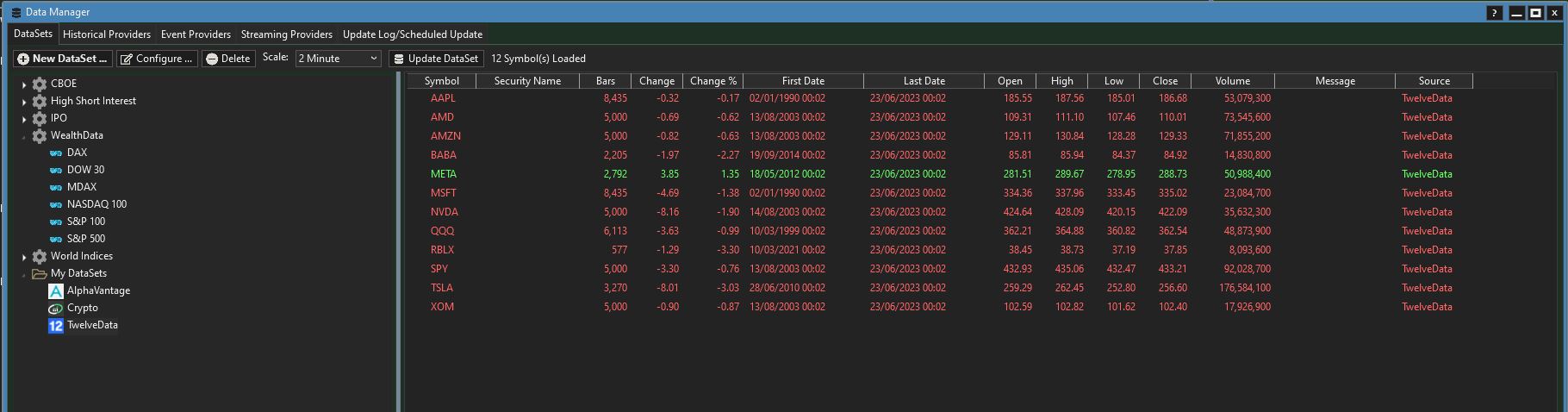The height and width of the screenshot is (412, 1568).
Task: Collapse the My DataSets folder node
Action: coord(24,274)
